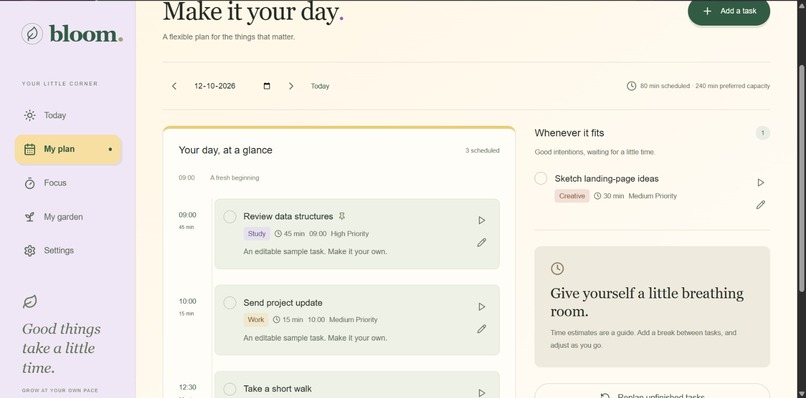806x398 pixels.
Task: Go to next day with right chevron
Action: click(x=291, y=86)
